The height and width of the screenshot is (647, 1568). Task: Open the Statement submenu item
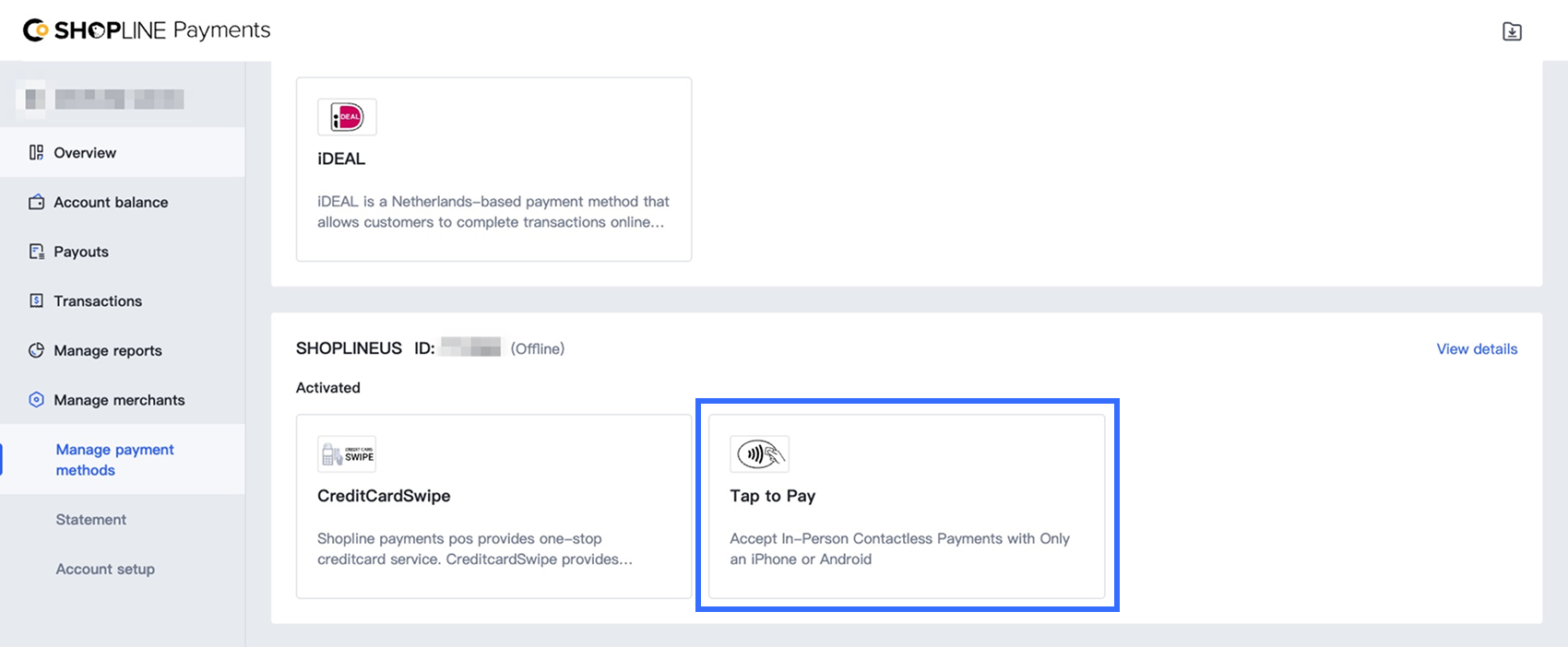[91, 520]
